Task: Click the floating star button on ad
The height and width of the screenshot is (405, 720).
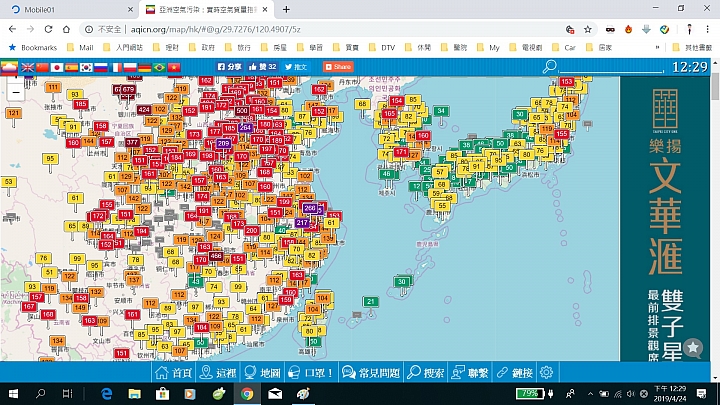Action: tap(693, 348)
